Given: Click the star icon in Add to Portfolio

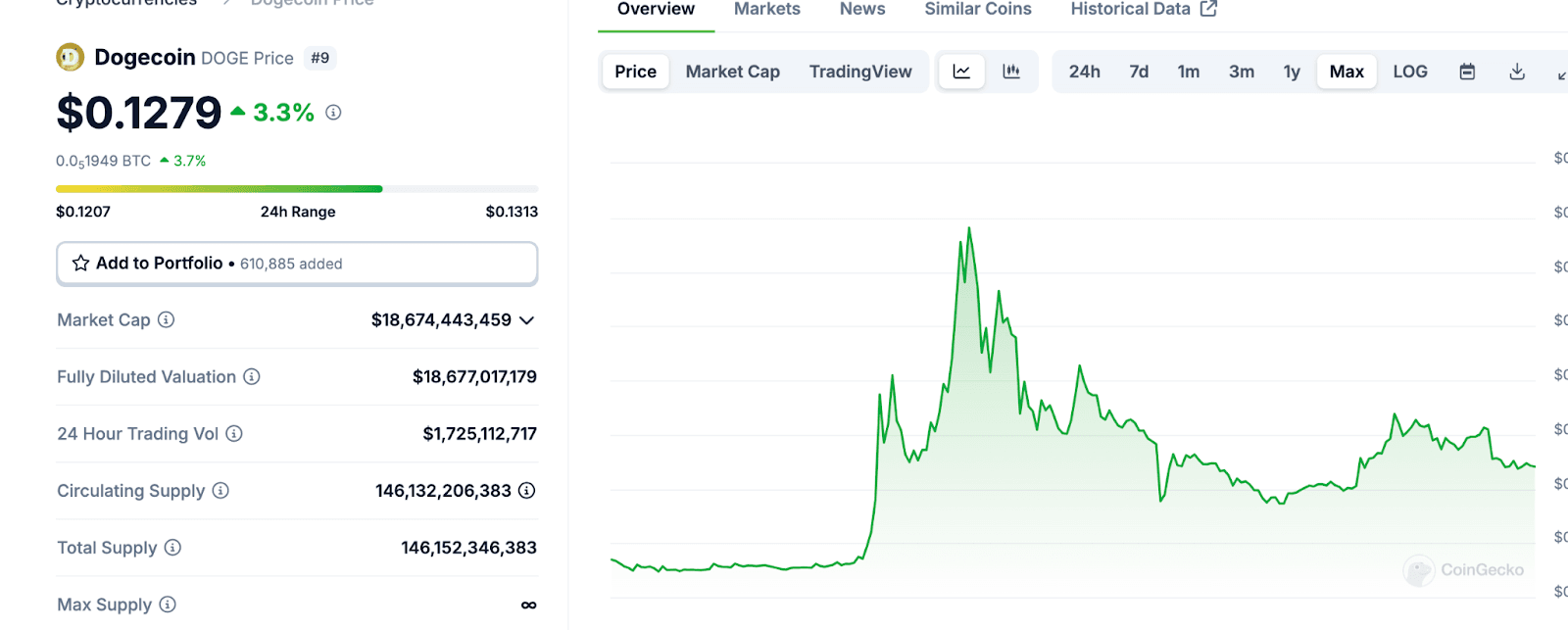Looking at the screenshot, I should [80, 264].
